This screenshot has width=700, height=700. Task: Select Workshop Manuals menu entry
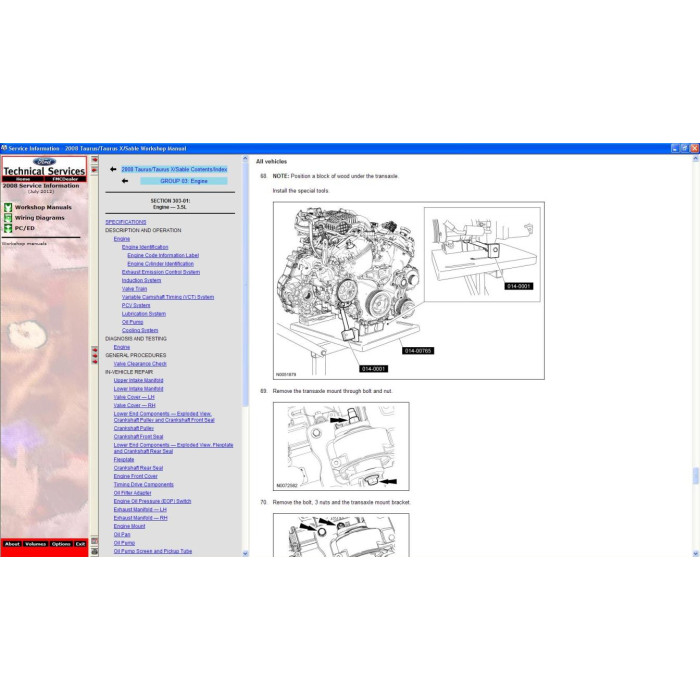click(43, 207)
